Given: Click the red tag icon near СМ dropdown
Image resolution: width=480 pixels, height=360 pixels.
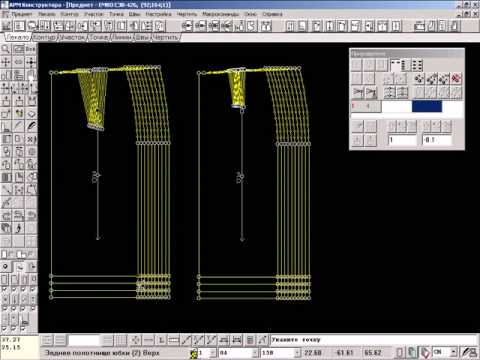Looking at the screenshot, I should pyautogui.click(x=425, y=352).
